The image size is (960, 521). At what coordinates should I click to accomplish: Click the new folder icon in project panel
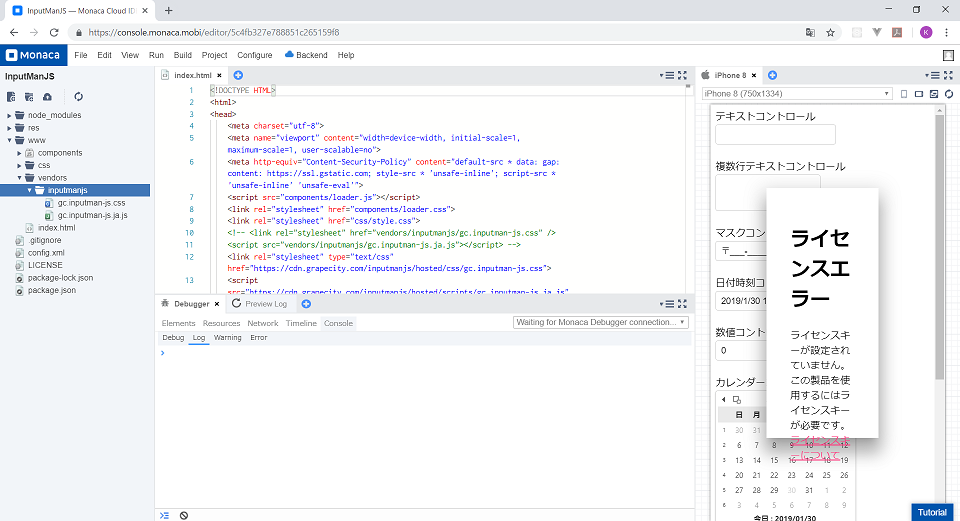click(29, 97)
